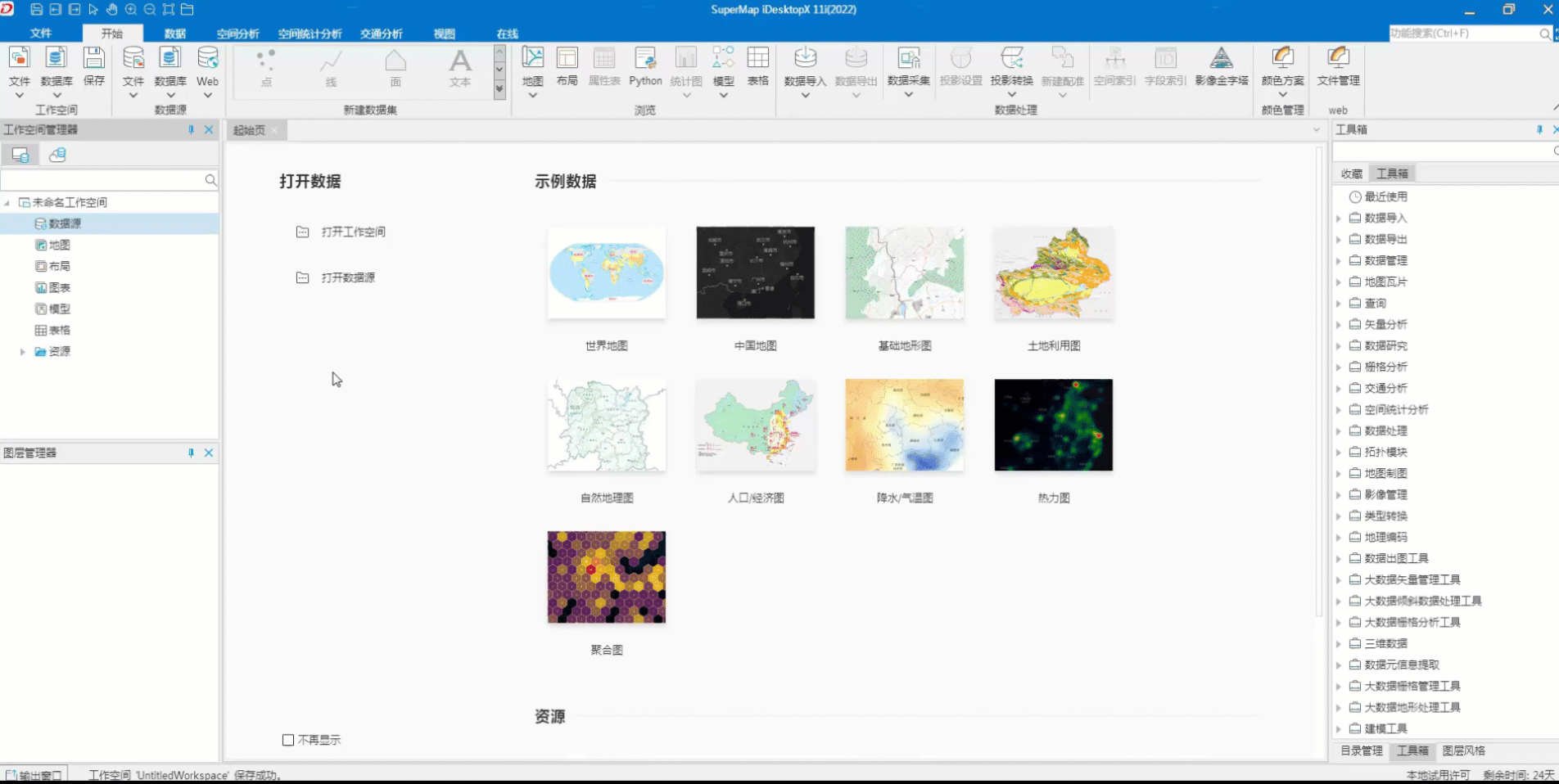The height and width of the screenshot is (784, 1559).
Task: Click the 打开数据源 link
Action: coord(348,278)
